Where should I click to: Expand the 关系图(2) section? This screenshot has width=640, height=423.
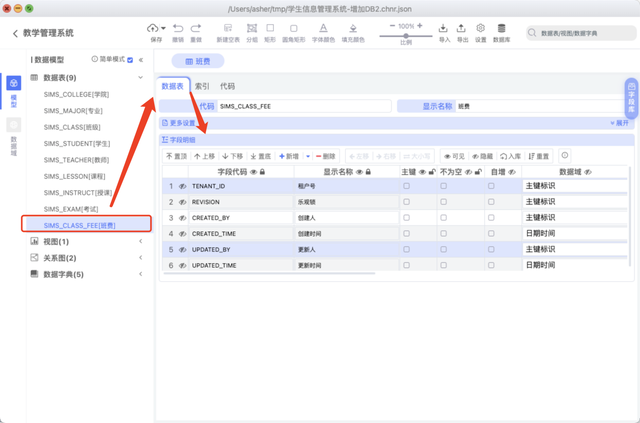(x=140, y=258)
